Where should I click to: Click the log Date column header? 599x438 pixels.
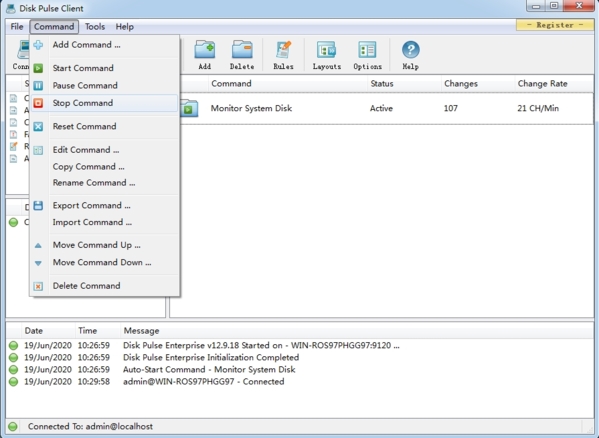pos(49,331)
